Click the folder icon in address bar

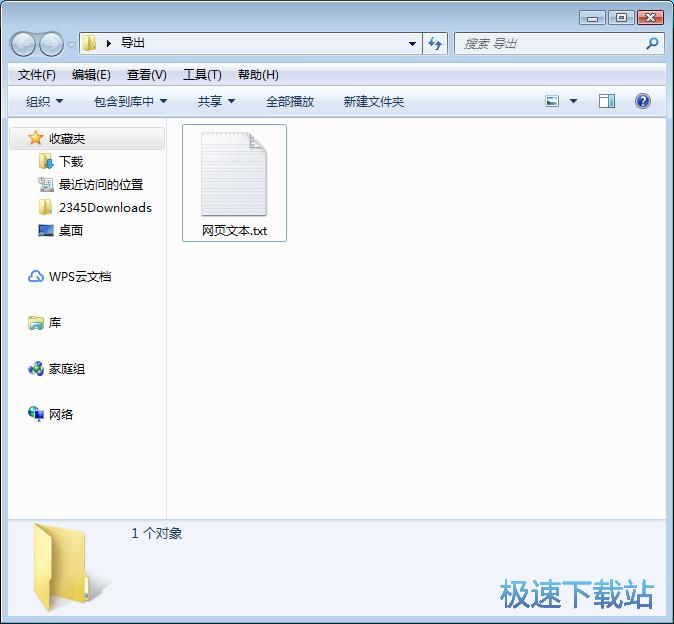[89, 43]
